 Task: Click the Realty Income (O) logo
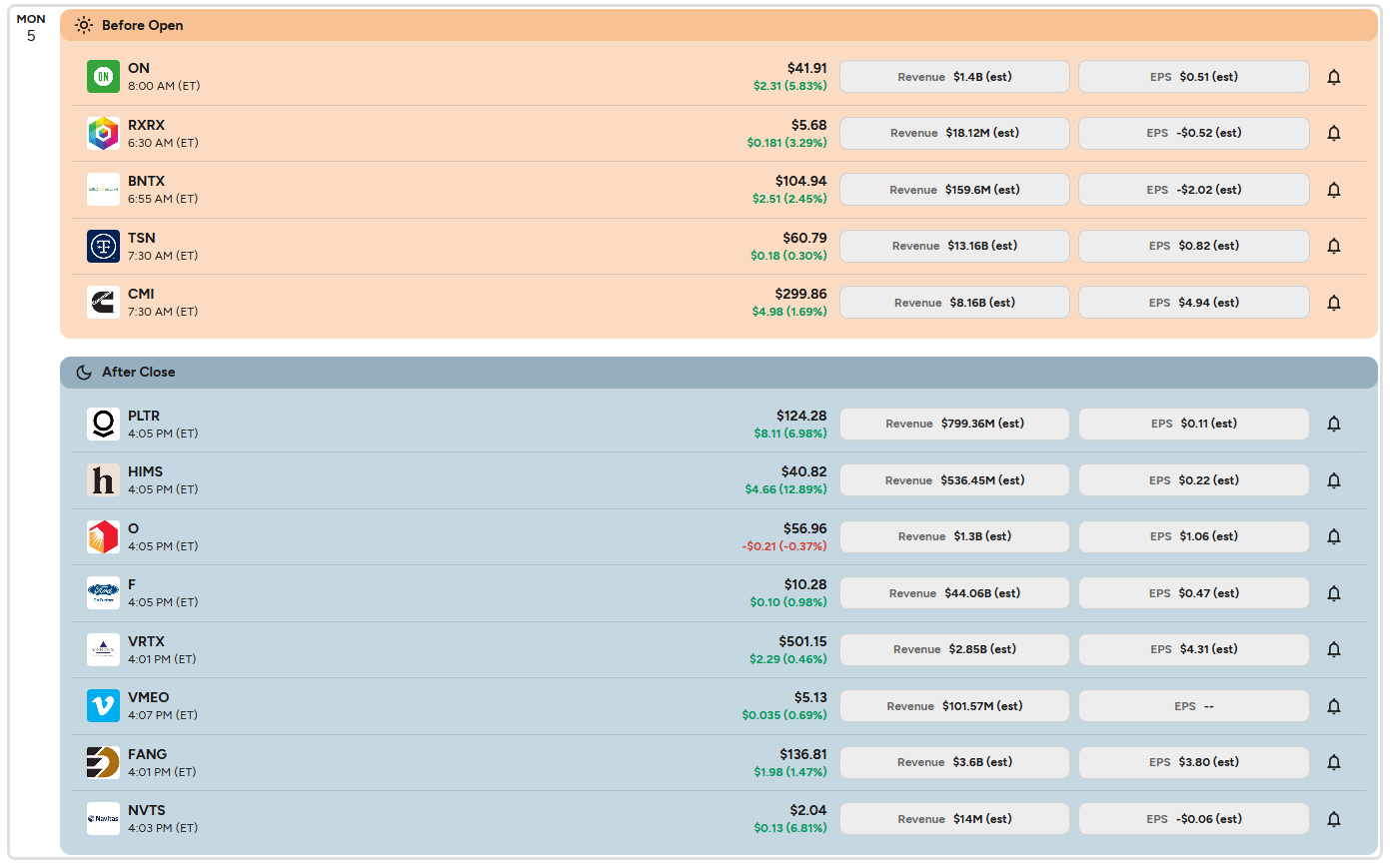(103, 536)
